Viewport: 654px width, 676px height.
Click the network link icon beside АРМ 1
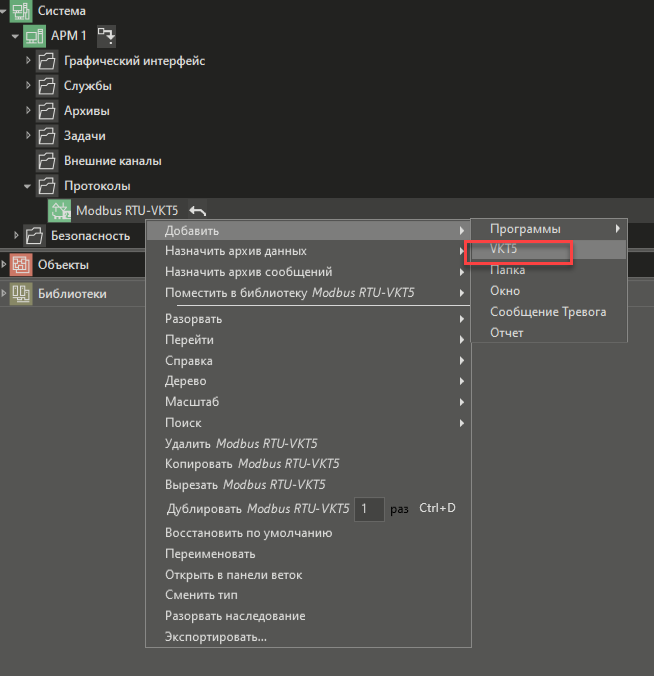[x=105, y=36]
